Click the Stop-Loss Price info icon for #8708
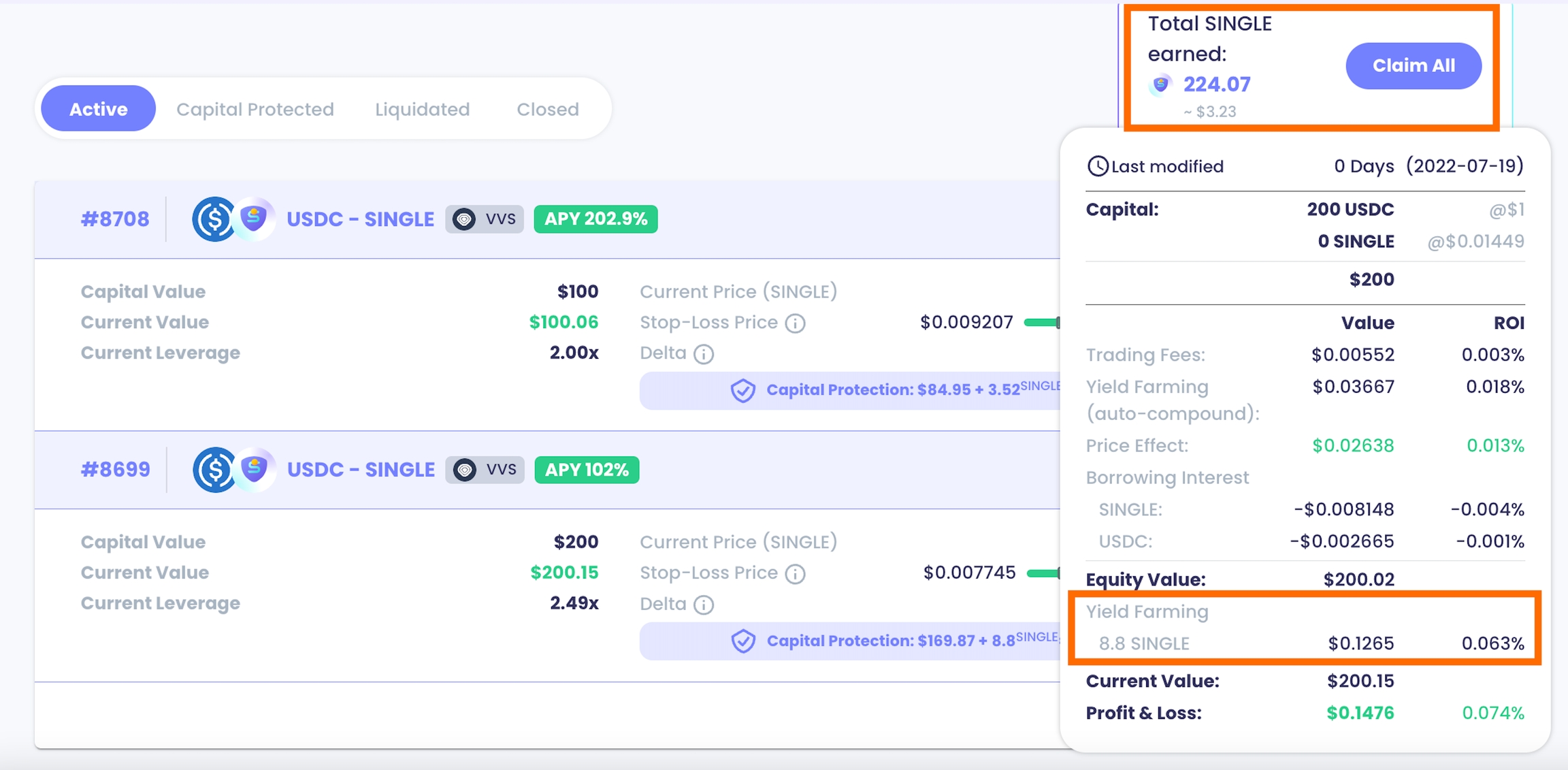 coord(795,323)
